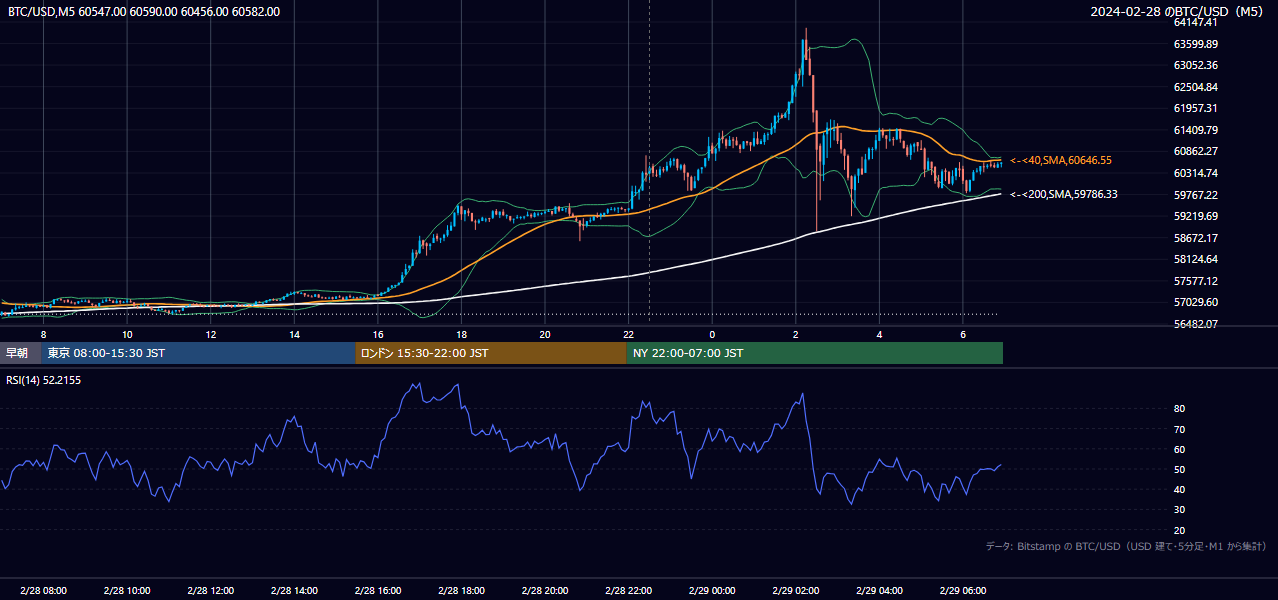This screenshot has height=600, width=1278.
Task: Click the 63599.89 price axis value
Action: click(1195, 44)
